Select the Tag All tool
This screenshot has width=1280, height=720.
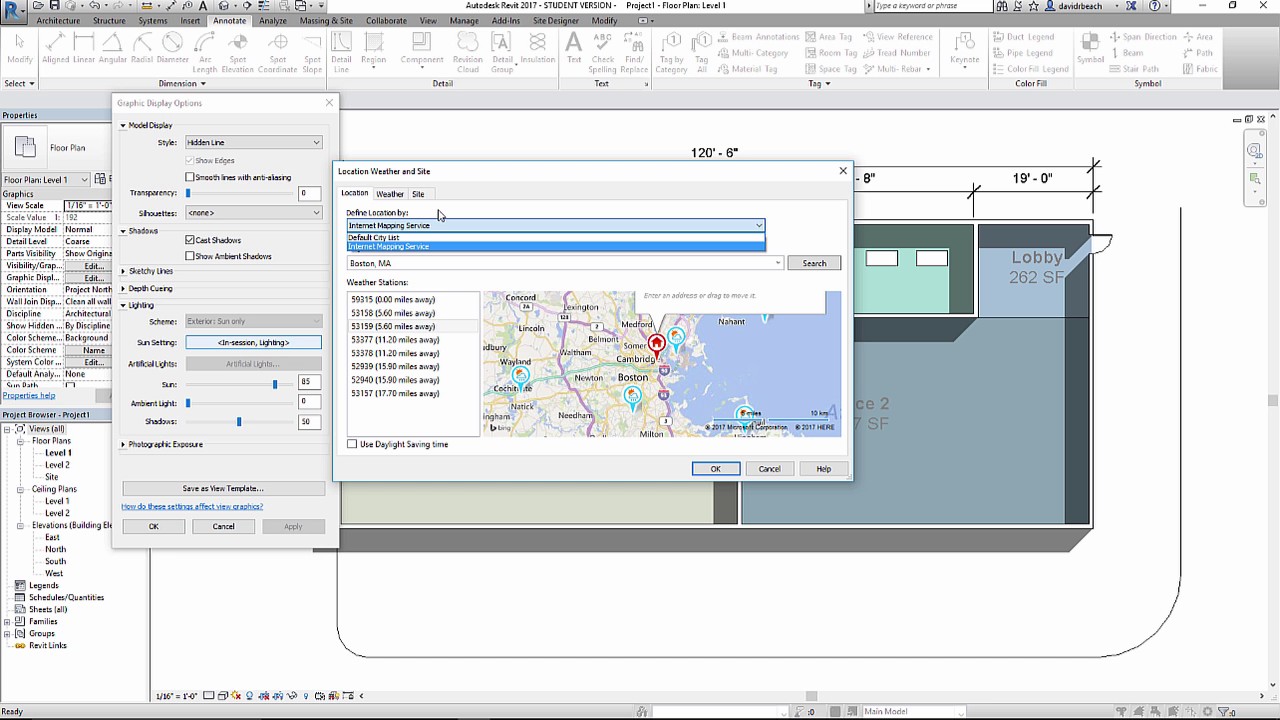[x=702, y=54]
